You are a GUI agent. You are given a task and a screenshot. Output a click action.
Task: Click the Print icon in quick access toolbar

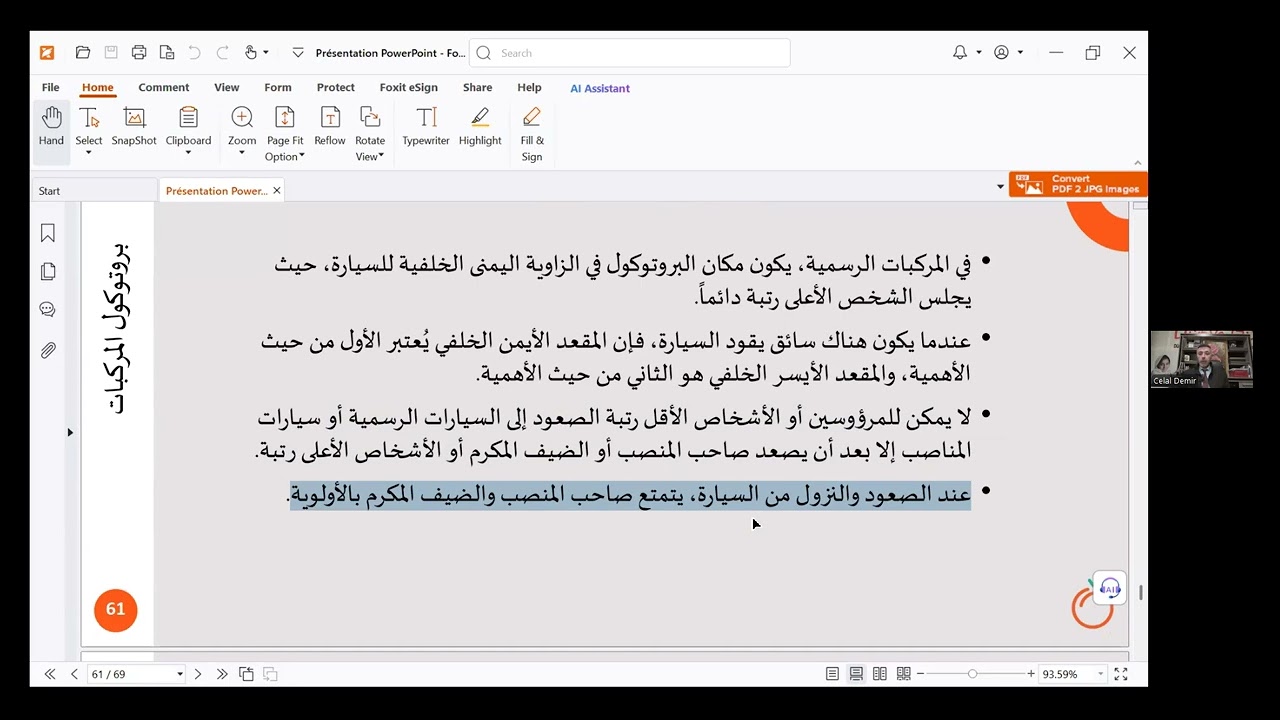point(139,53)
